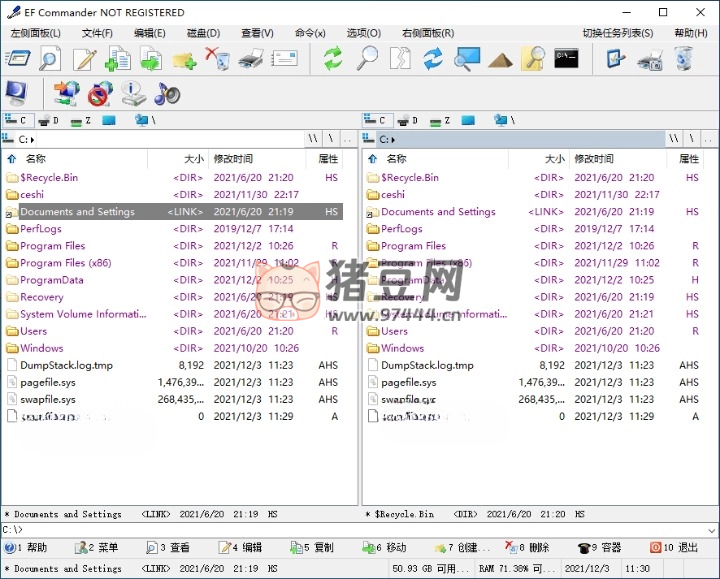The width and height of the screenshot is (720, 579).
Task: Click the edit pencil and notepad icon
Action: 84,59
